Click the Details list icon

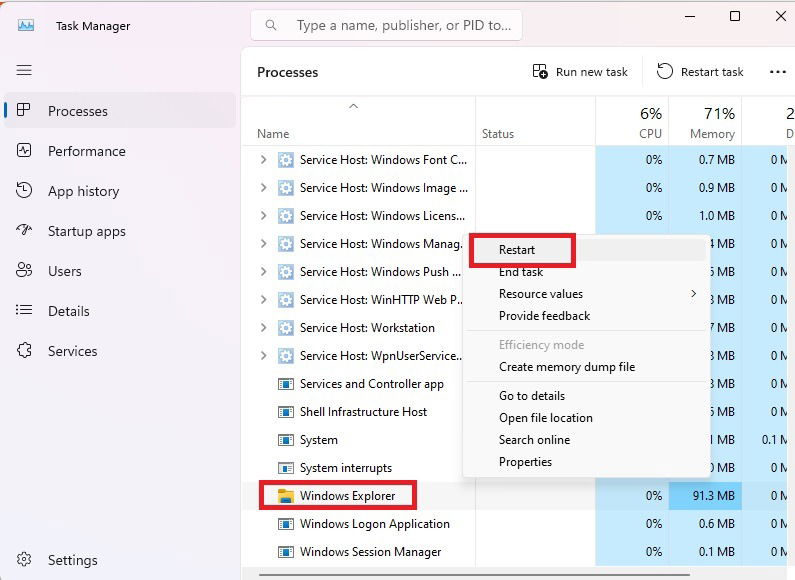(24, 310)
